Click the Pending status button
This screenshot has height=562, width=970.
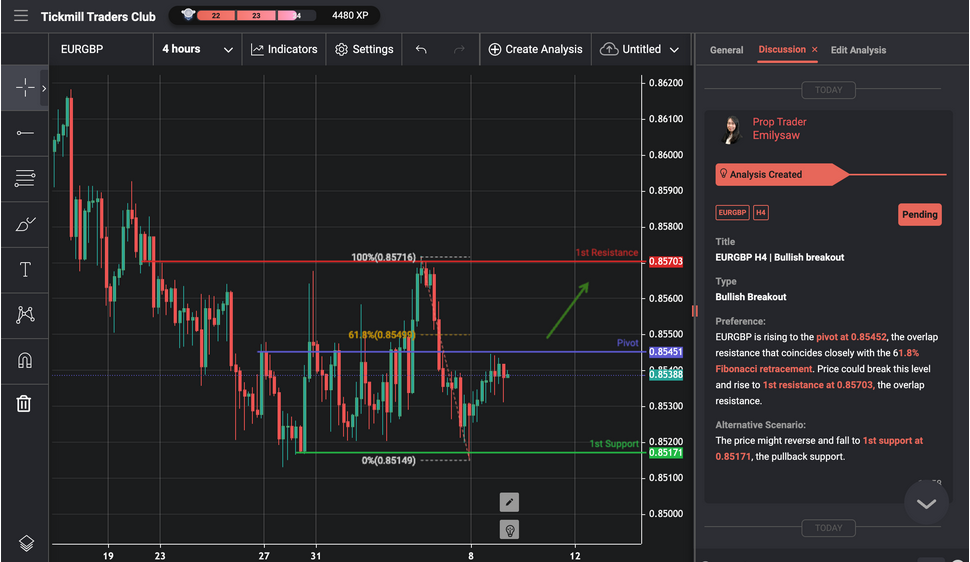point(919,215)
